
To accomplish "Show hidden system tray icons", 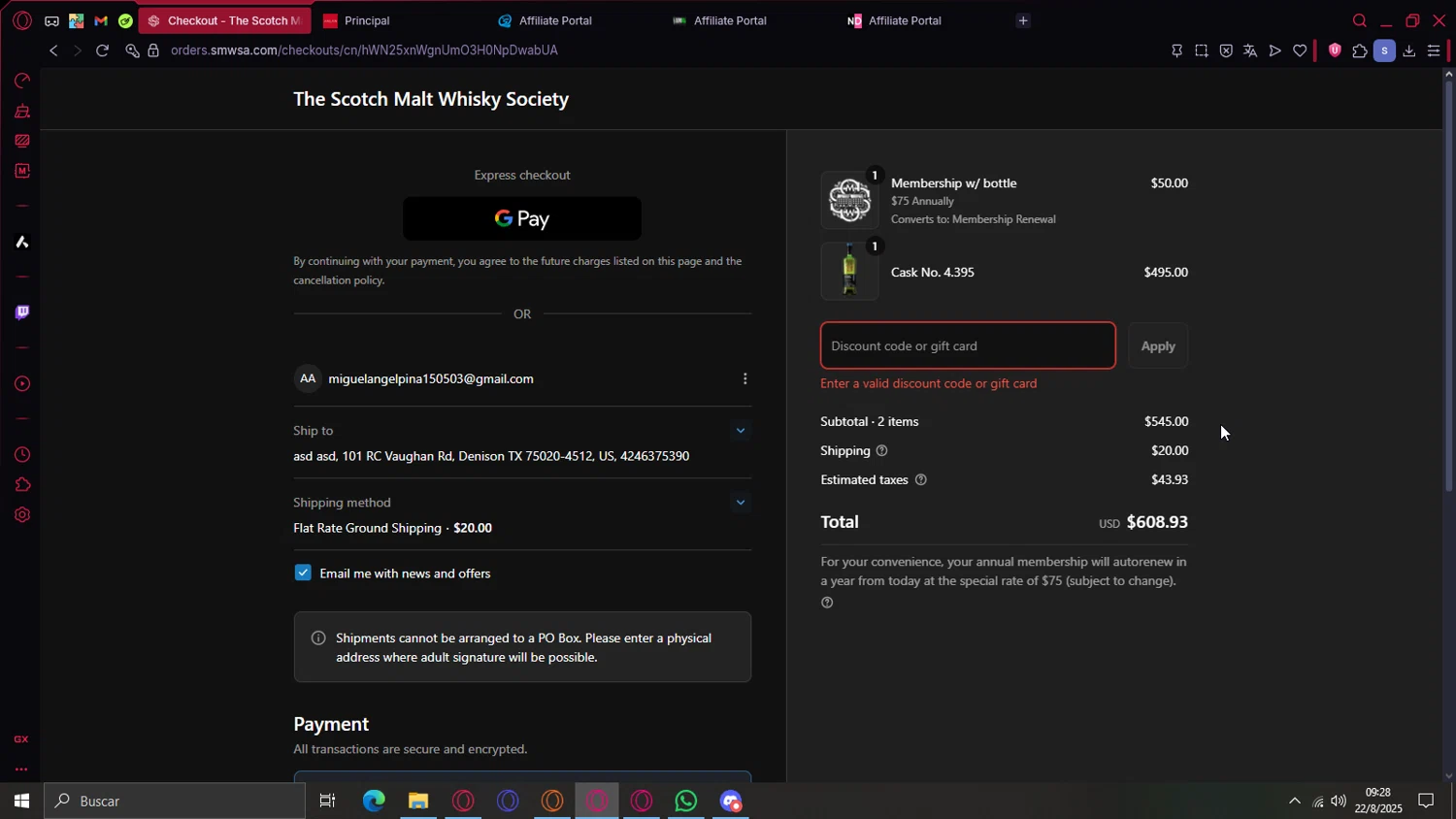I will click(x=1294, y=801).
